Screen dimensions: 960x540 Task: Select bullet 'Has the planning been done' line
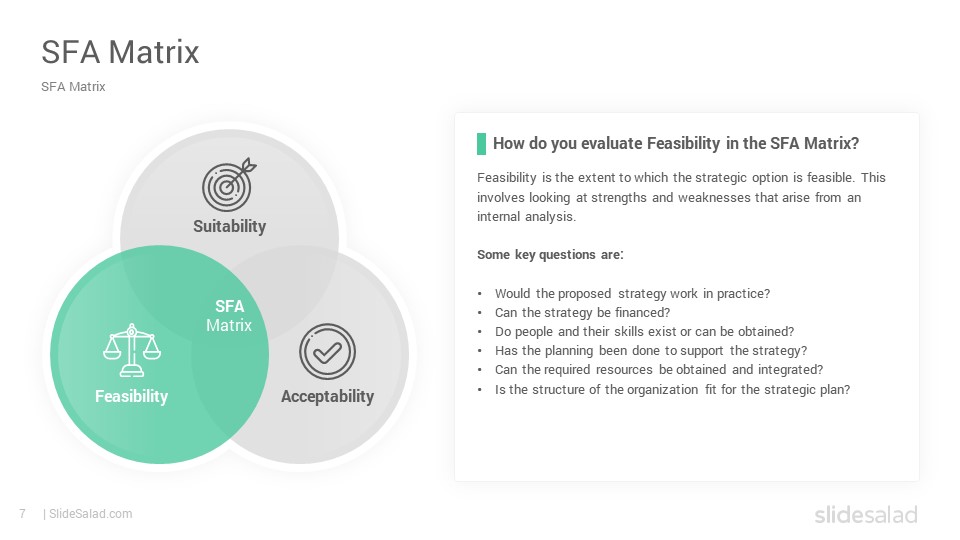tap(651, 351)
